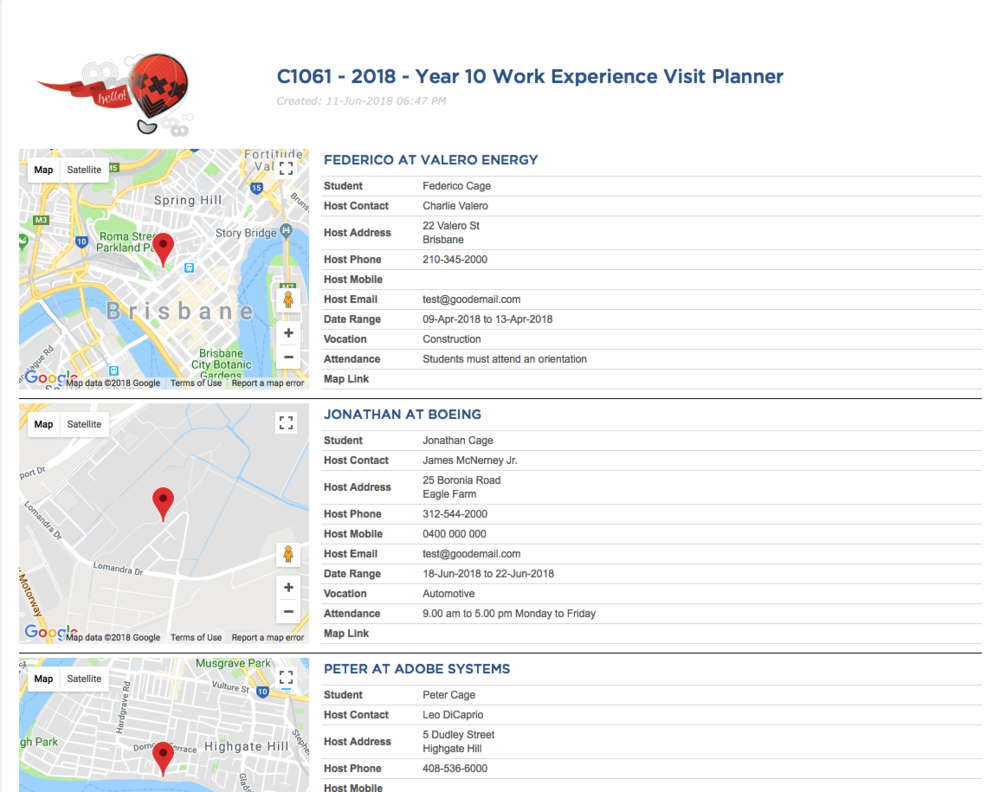Click Map data ©2018 Google on Boeing map
The width and height of the screenshot is (1000, 792).
click(x=114, y=638)
